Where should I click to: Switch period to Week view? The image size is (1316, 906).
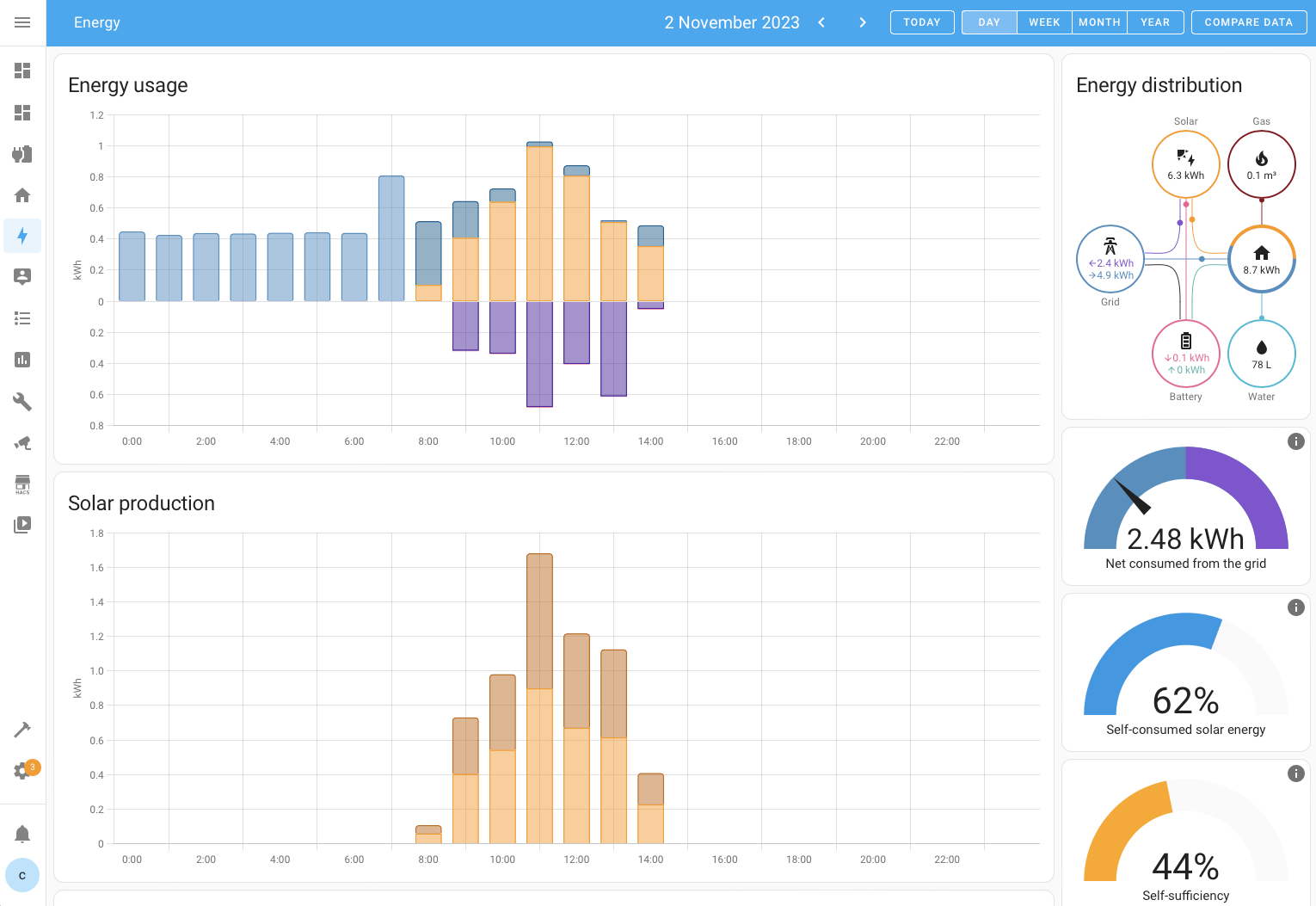point(1044,22)
